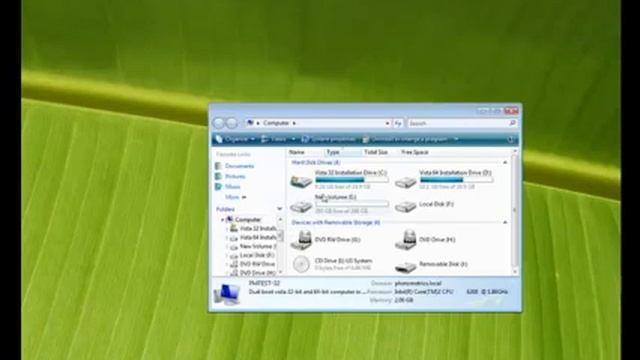This screenshot has width=640, height=360.
Task: Click the Forward navigation arrow button
Action: click(x=231, y=123)
